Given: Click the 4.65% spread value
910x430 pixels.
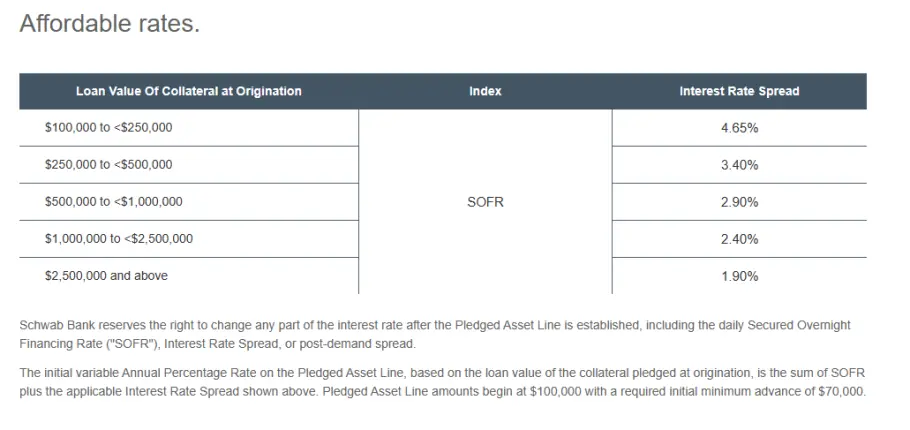Looking at the screenshot, I should 739,128.
